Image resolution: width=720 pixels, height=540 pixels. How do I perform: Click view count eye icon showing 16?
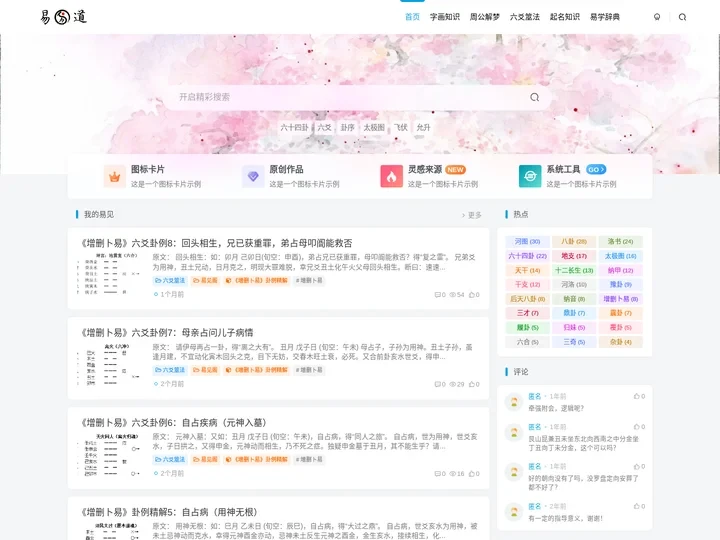click(452, 473)
